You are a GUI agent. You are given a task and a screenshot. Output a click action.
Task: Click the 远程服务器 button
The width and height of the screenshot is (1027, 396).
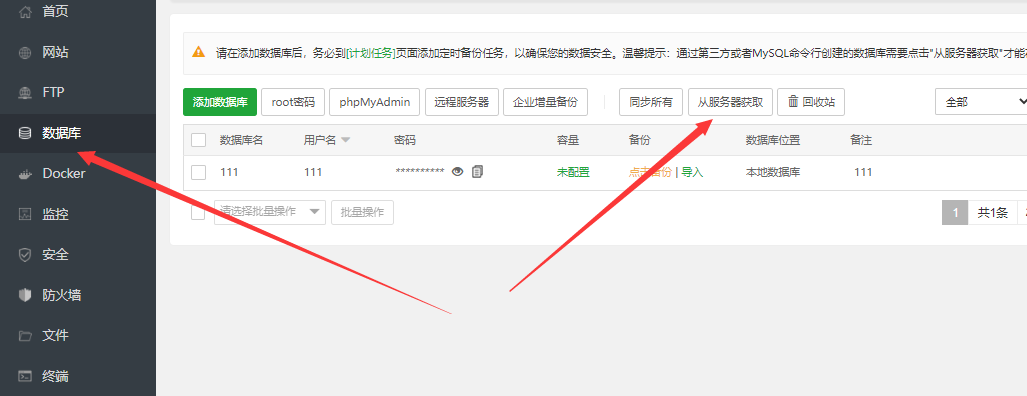[462, 102]
